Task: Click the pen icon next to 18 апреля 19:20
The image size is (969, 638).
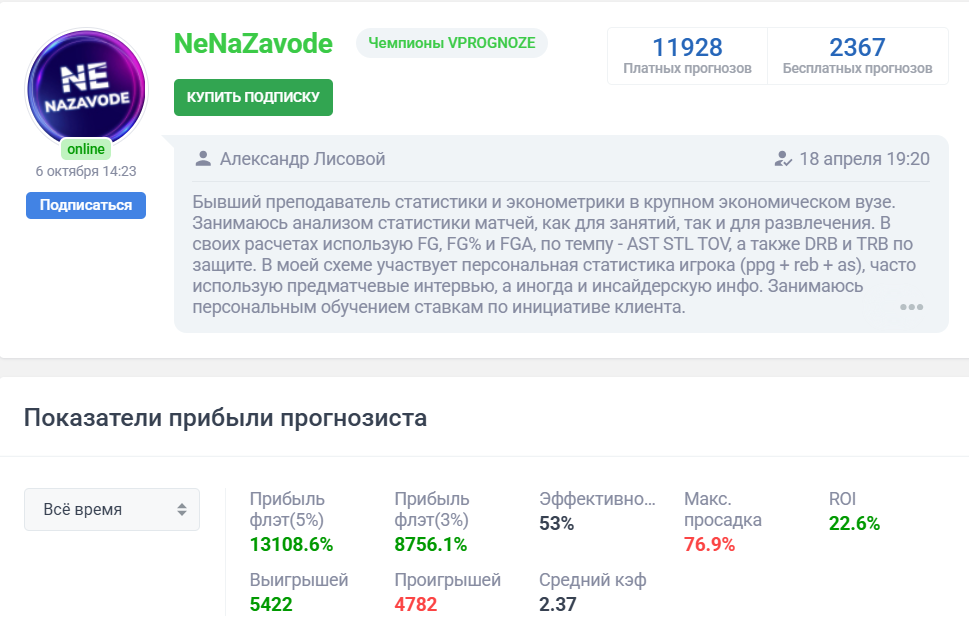Action: 782,158
